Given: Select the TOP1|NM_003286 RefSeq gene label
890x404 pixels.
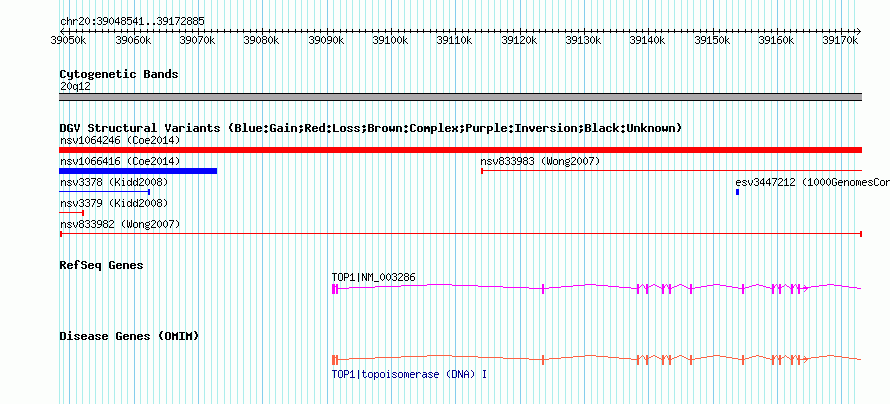Looking at the screenshot, I should coord(373,277).
